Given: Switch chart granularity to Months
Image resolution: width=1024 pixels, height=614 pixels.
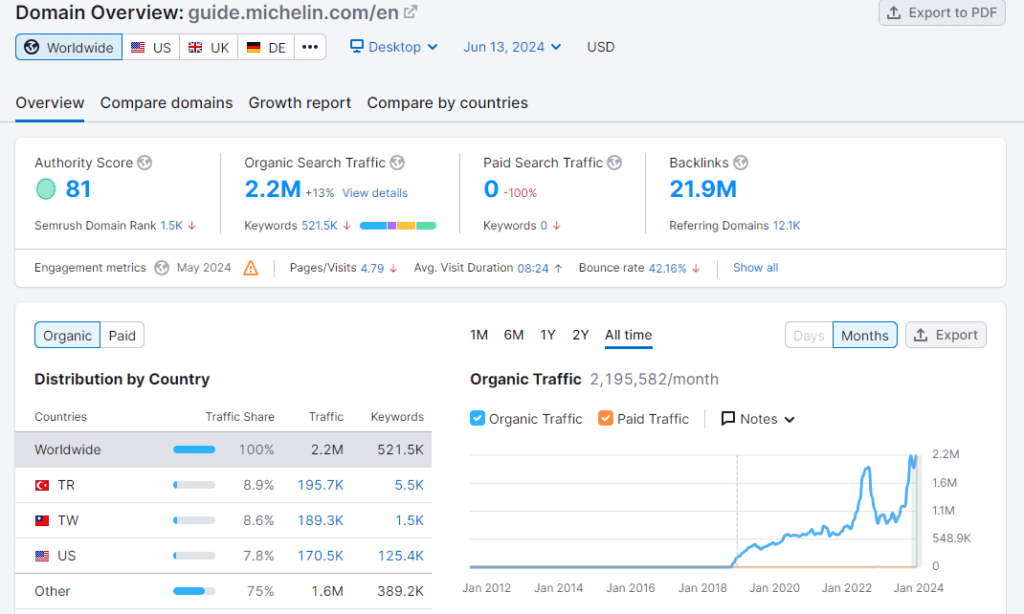Looking at the screenshot, I should (865, 335).
